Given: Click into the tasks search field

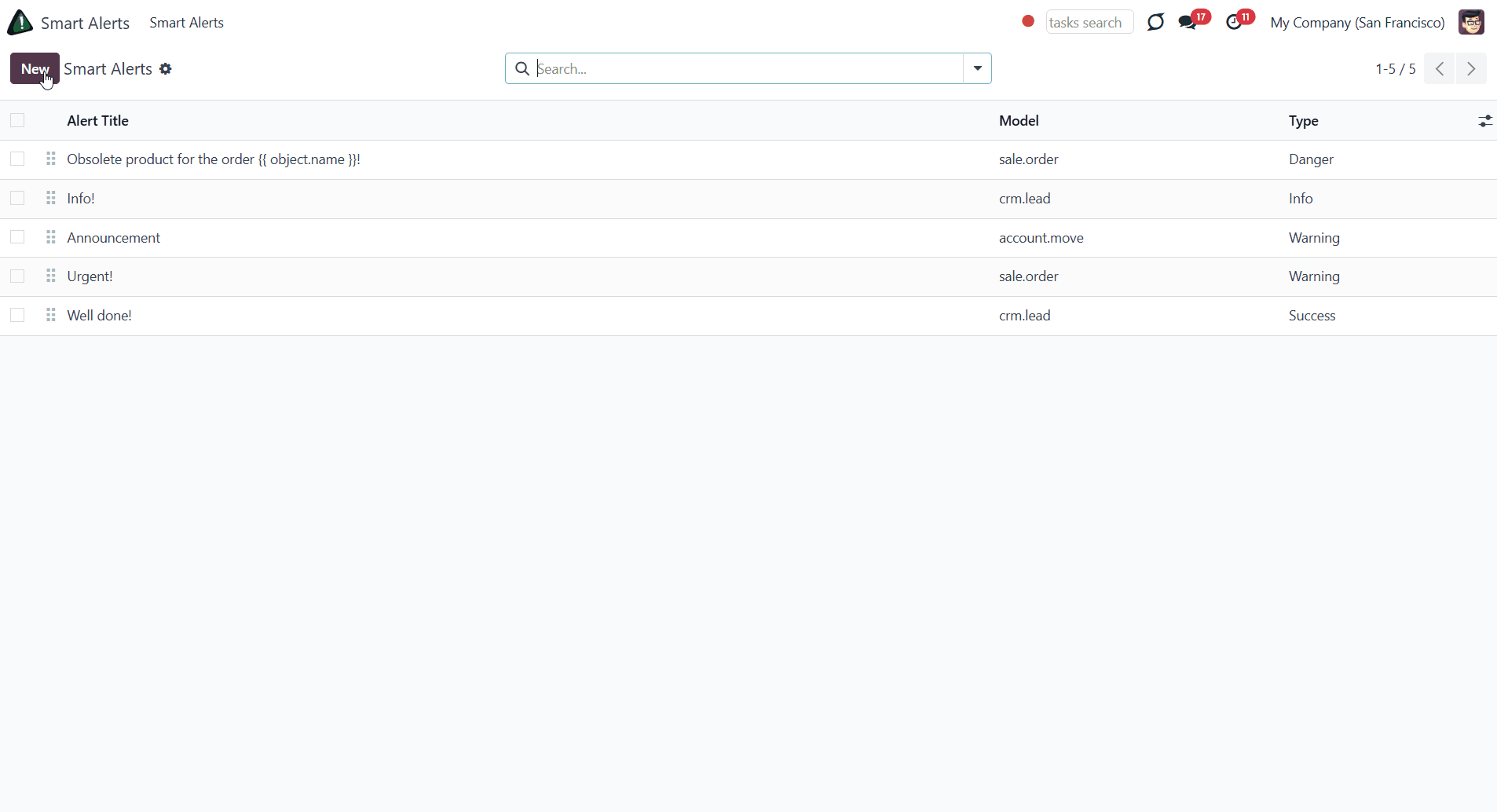Looking at the screenshot, I should (1089, 23).
